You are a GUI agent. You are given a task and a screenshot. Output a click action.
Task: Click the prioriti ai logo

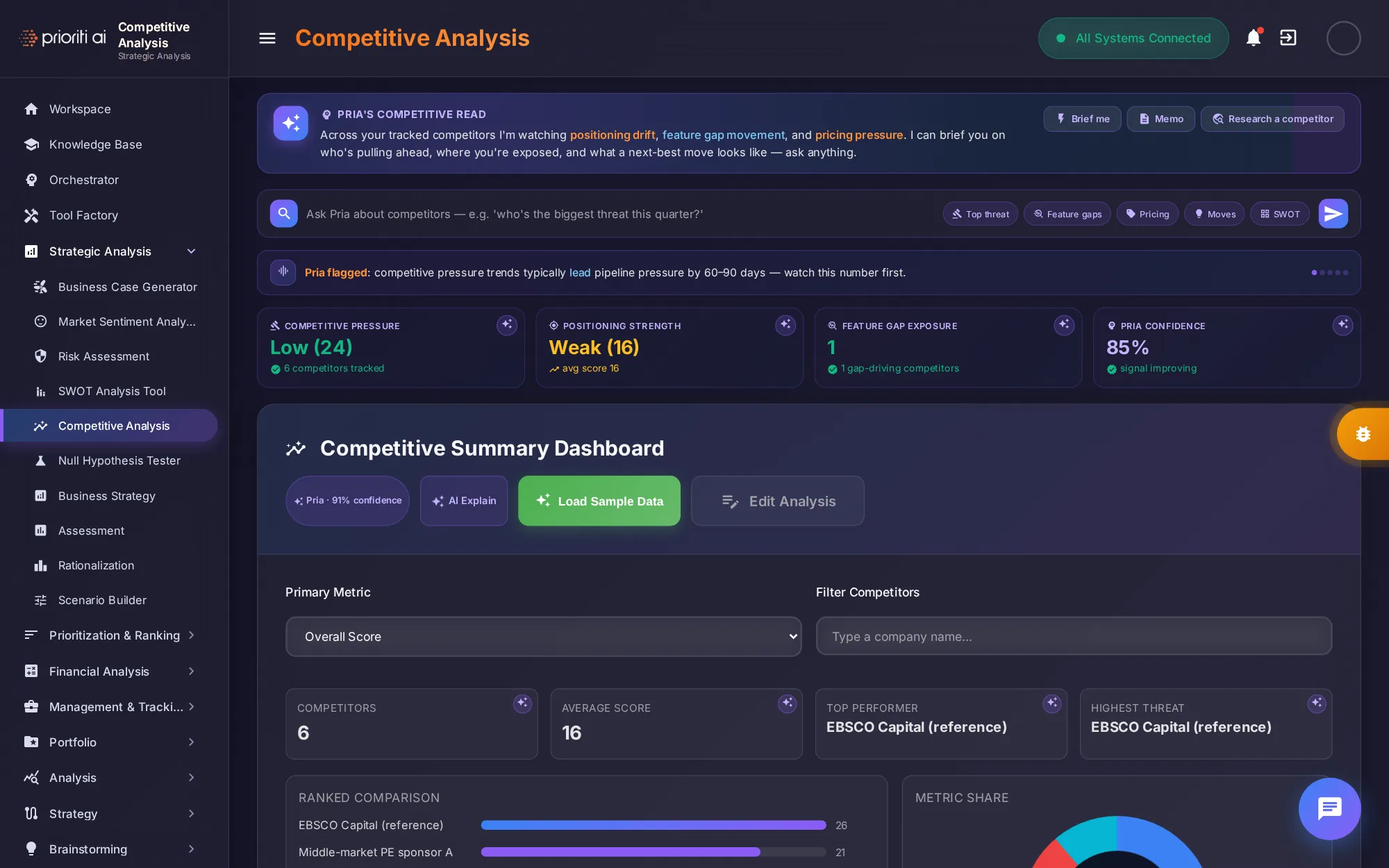tap(63, 37)
